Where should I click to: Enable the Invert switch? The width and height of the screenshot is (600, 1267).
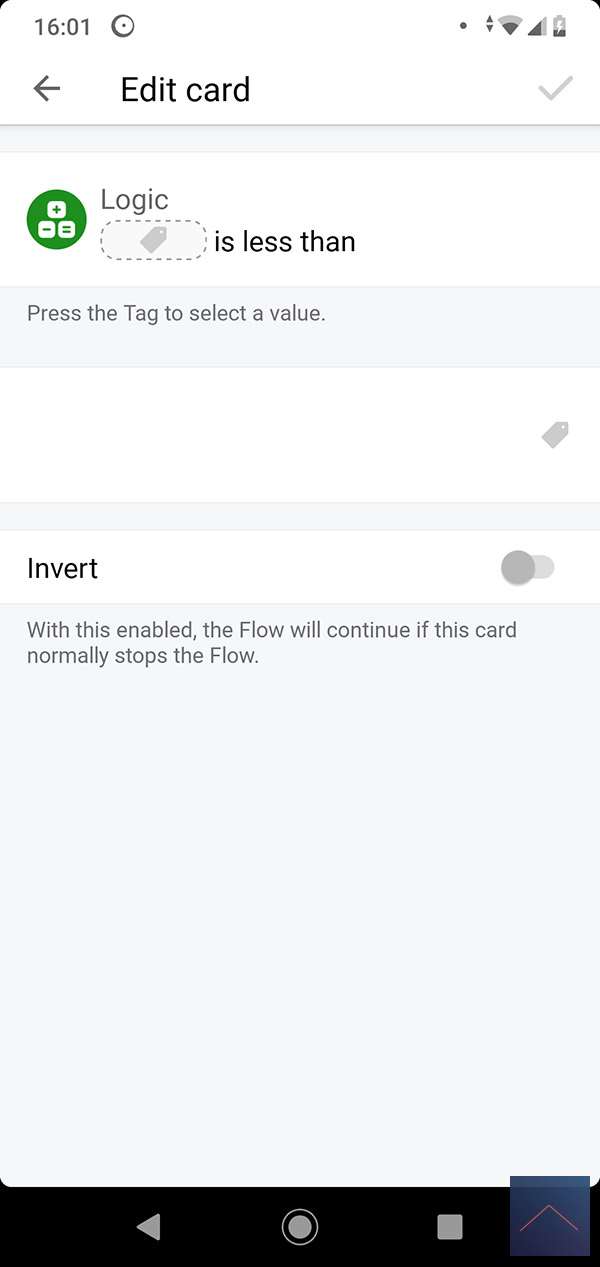(x=527, y=568)
